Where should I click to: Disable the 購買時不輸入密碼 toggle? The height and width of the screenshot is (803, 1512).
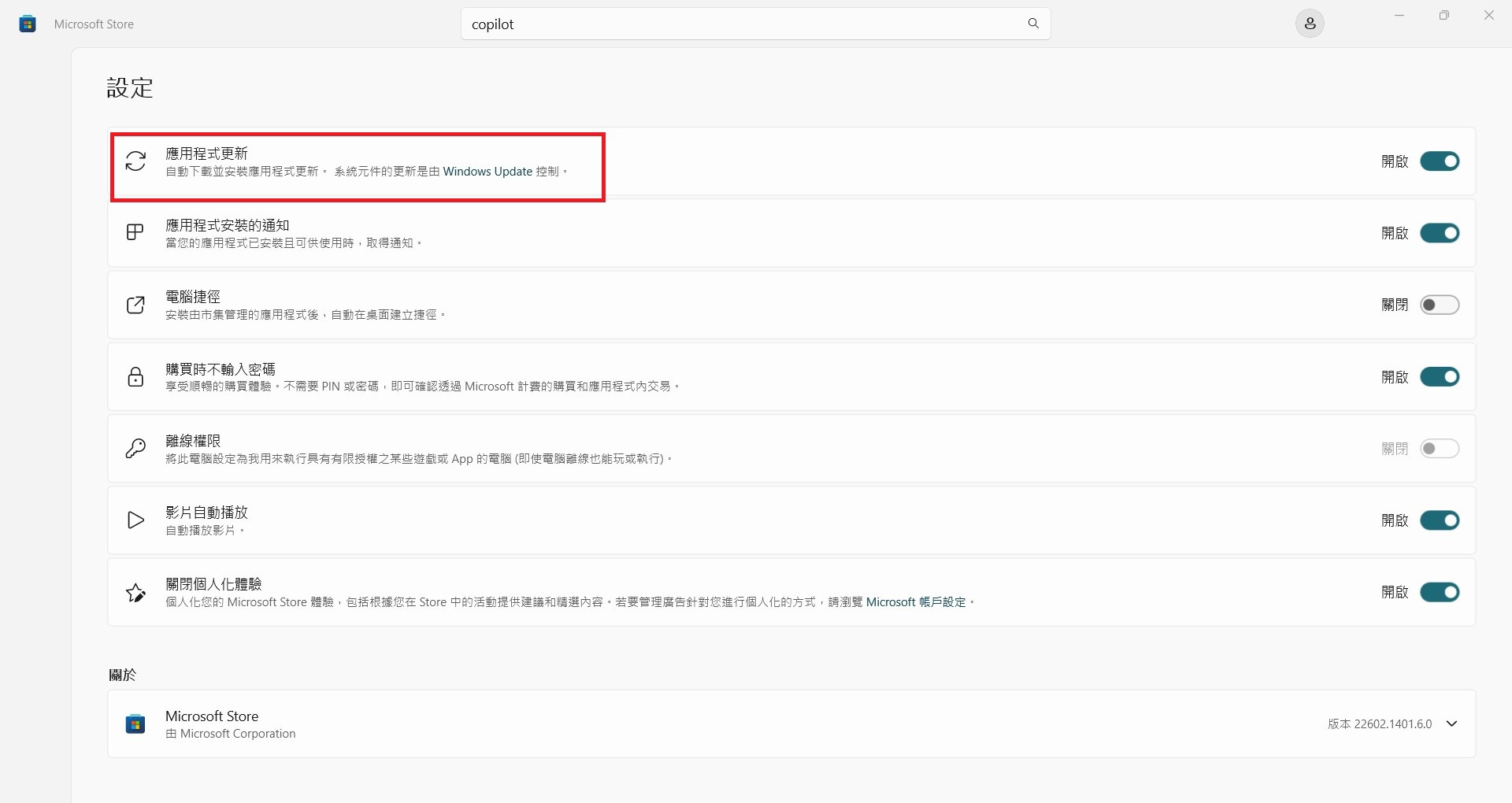click(1440, 377)
